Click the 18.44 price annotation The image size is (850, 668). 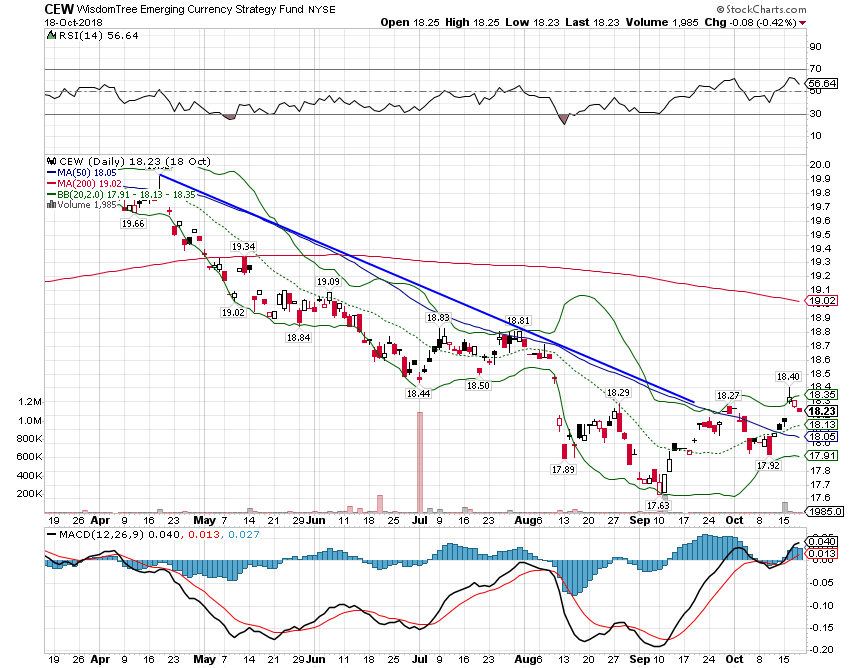(x=418, y=394)
